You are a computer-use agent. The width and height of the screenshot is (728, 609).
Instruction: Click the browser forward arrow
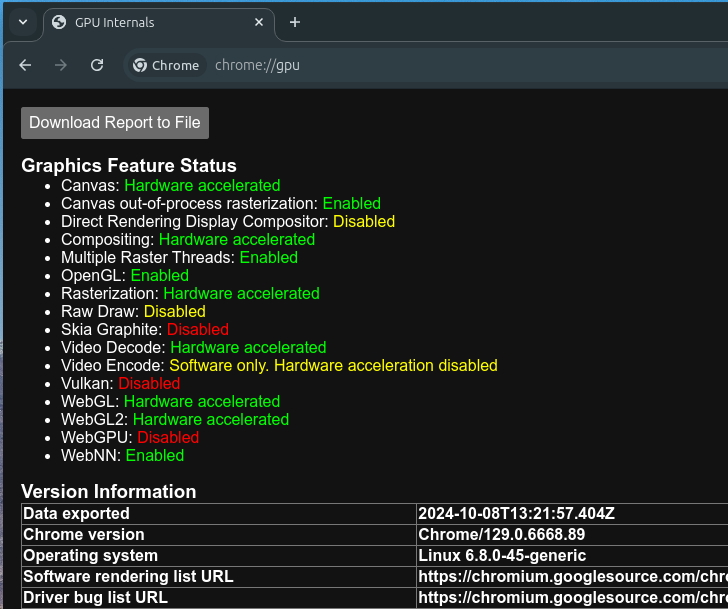[x=61, y=65]
